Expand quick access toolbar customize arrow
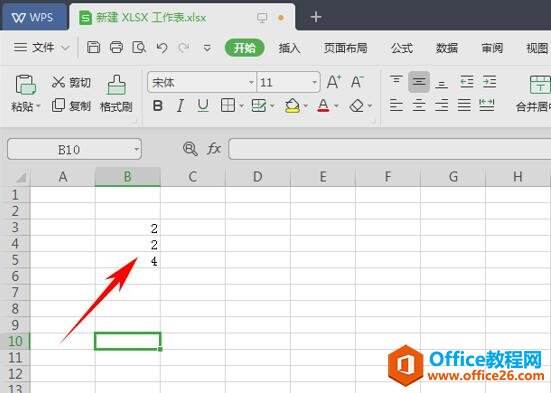 click(x=207, y=48)
